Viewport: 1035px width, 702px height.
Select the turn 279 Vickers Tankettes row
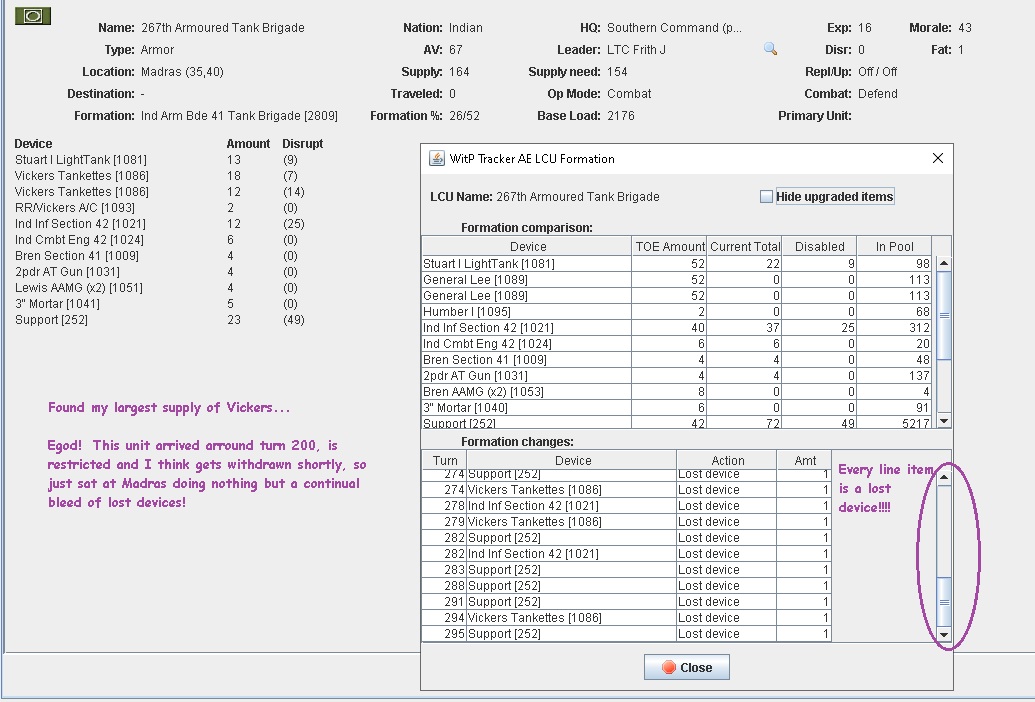626,522
